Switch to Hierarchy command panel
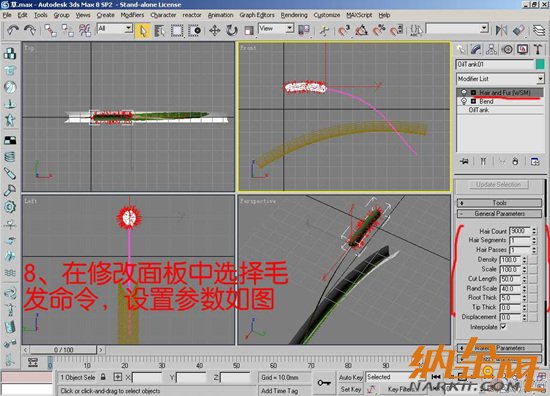 click(491, 49)
